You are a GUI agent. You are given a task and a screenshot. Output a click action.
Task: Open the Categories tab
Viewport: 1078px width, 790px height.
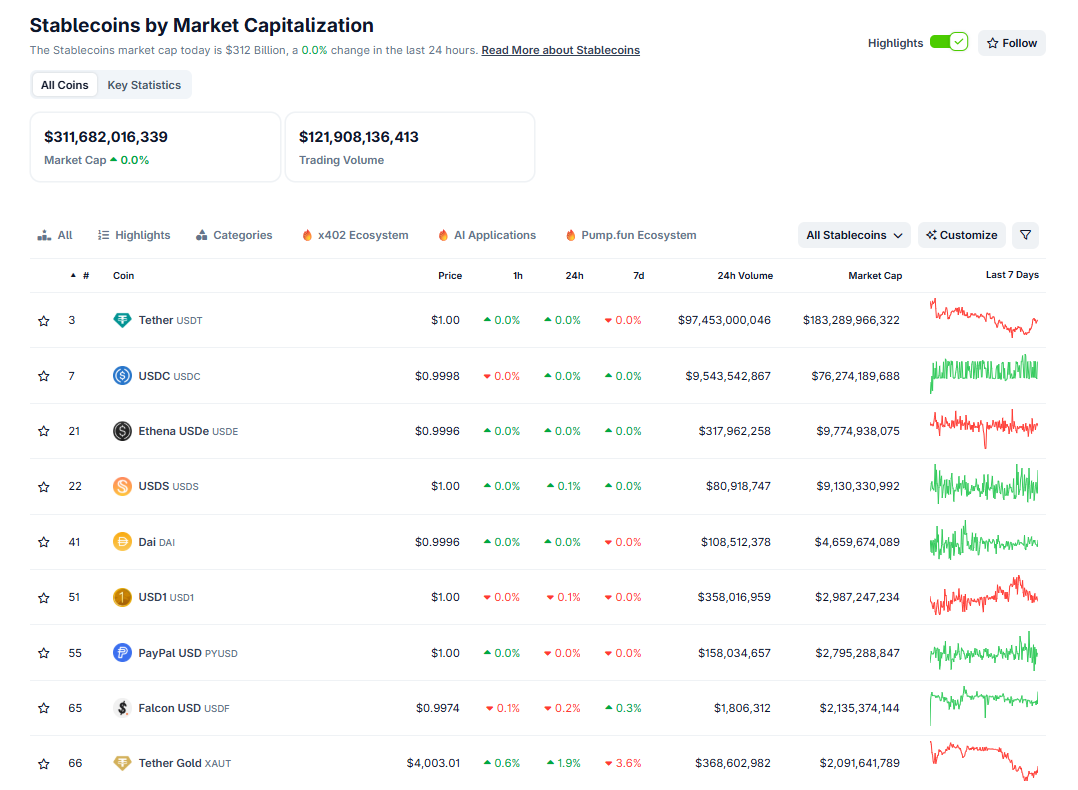pyautogui.click(x=234, y=235)
